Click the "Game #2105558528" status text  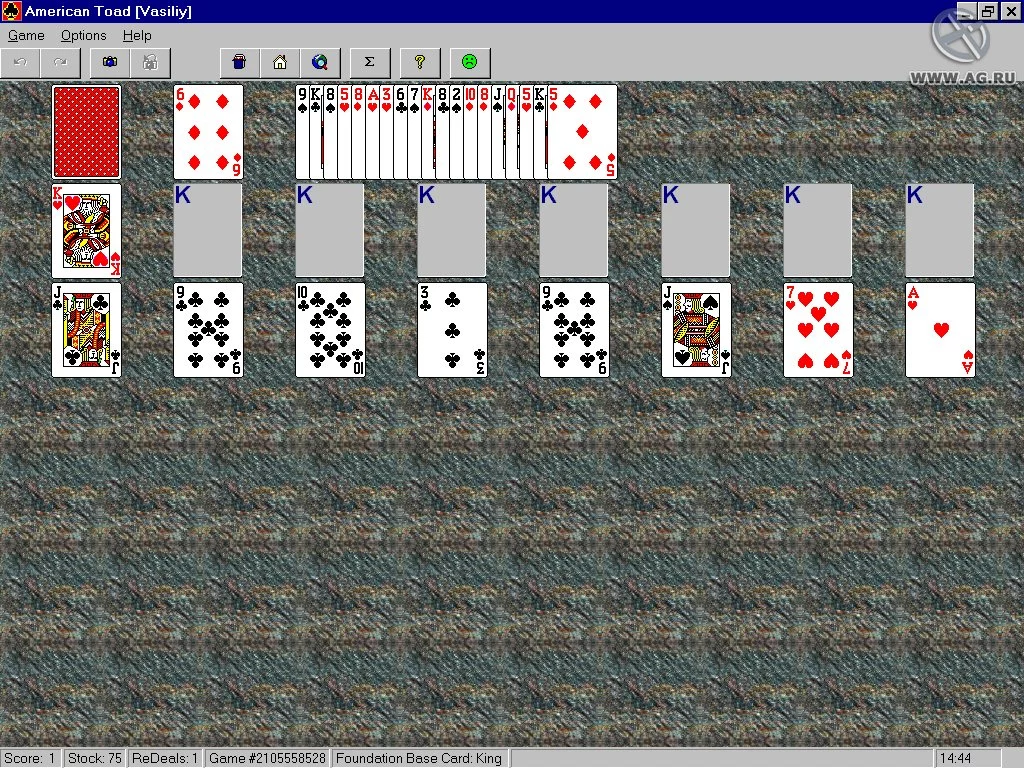coord(267,758)
